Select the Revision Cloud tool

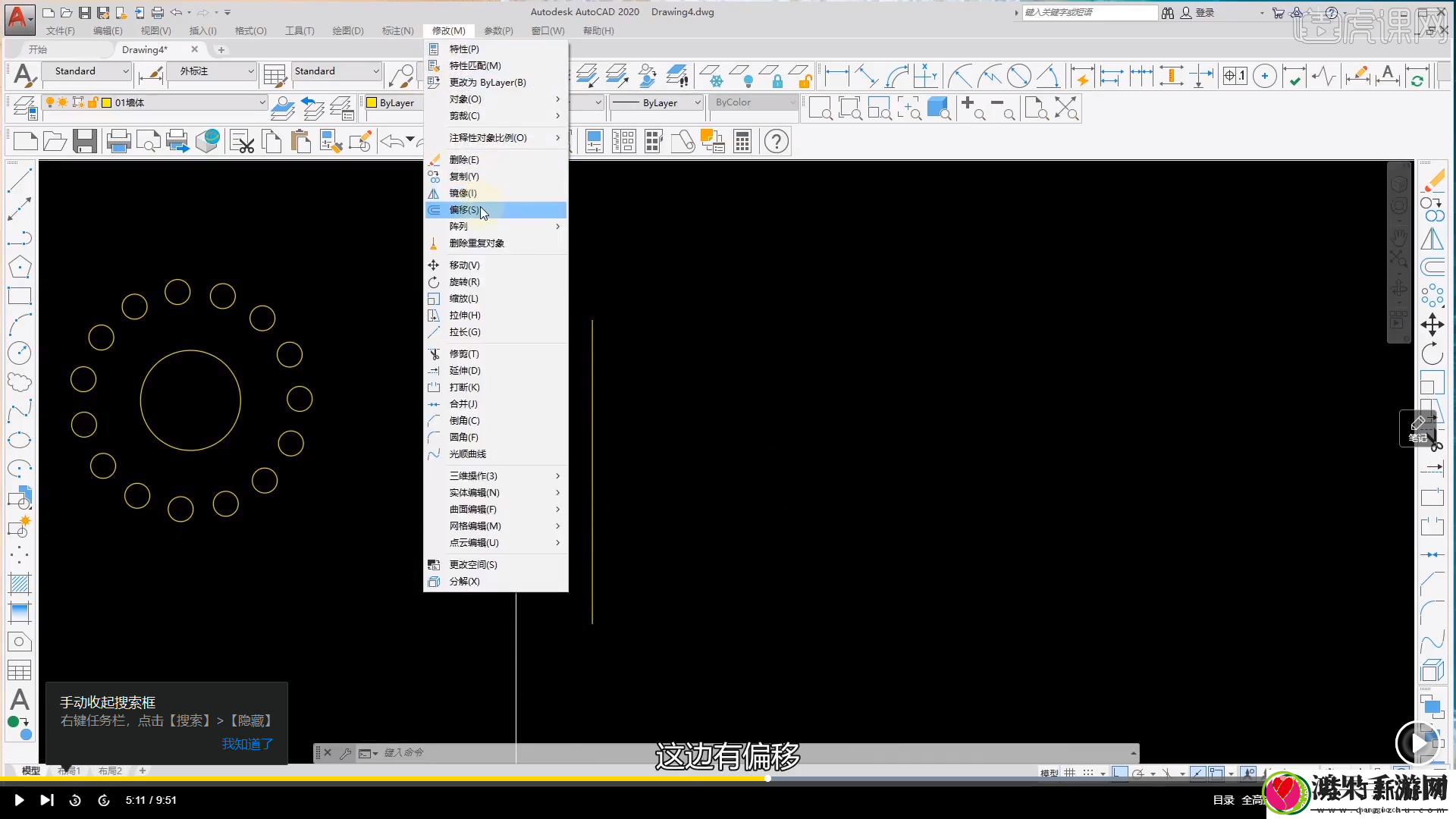click(x=20, y=382)
